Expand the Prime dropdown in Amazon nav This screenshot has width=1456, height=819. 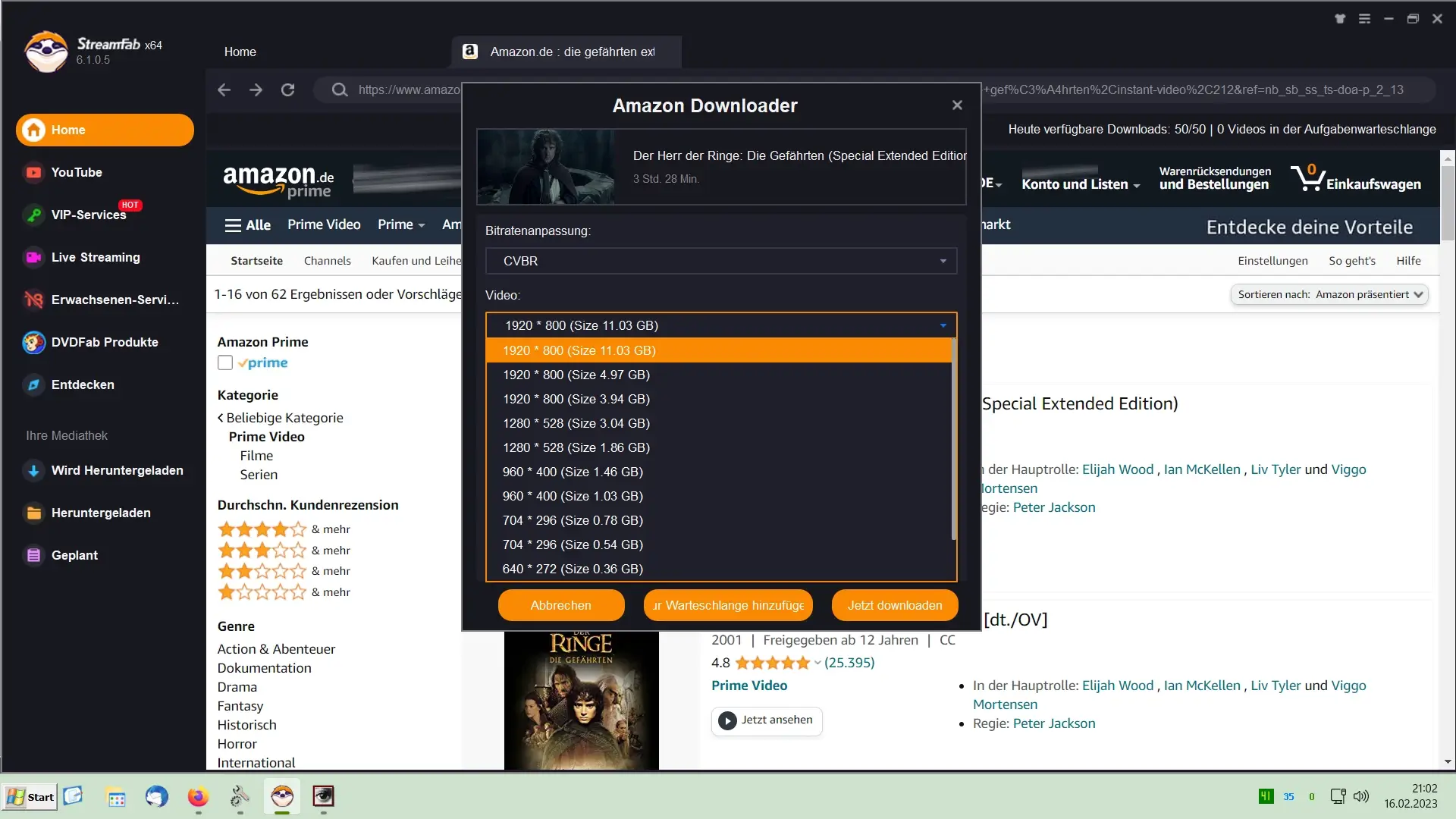(401, 224)
